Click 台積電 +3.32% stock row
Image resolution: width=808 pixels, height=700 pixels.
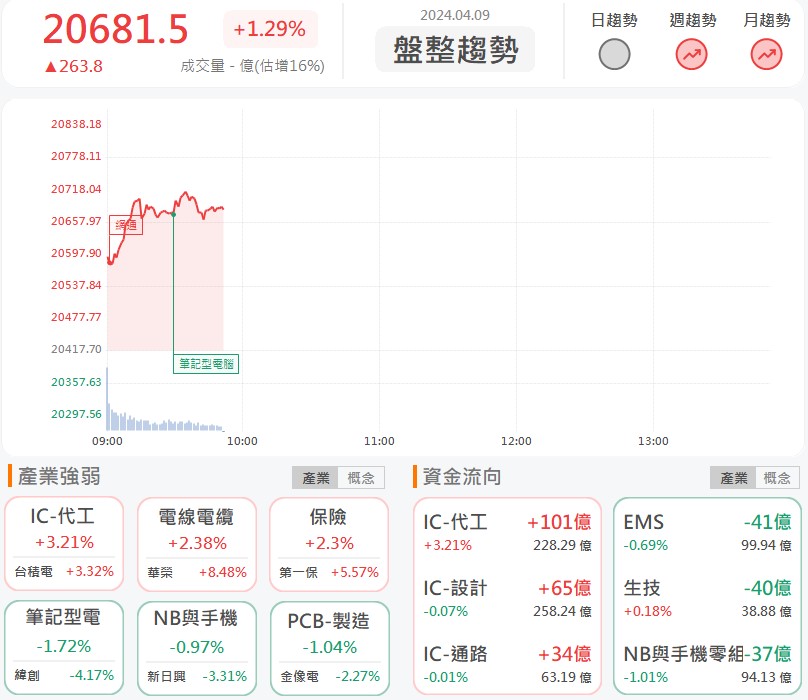(x=64, y=571)
